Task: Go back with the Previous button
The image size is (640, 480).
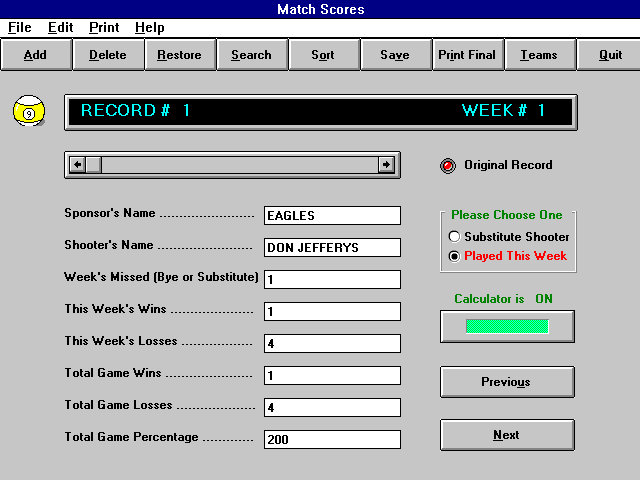Action: click(x=507, y=382)
